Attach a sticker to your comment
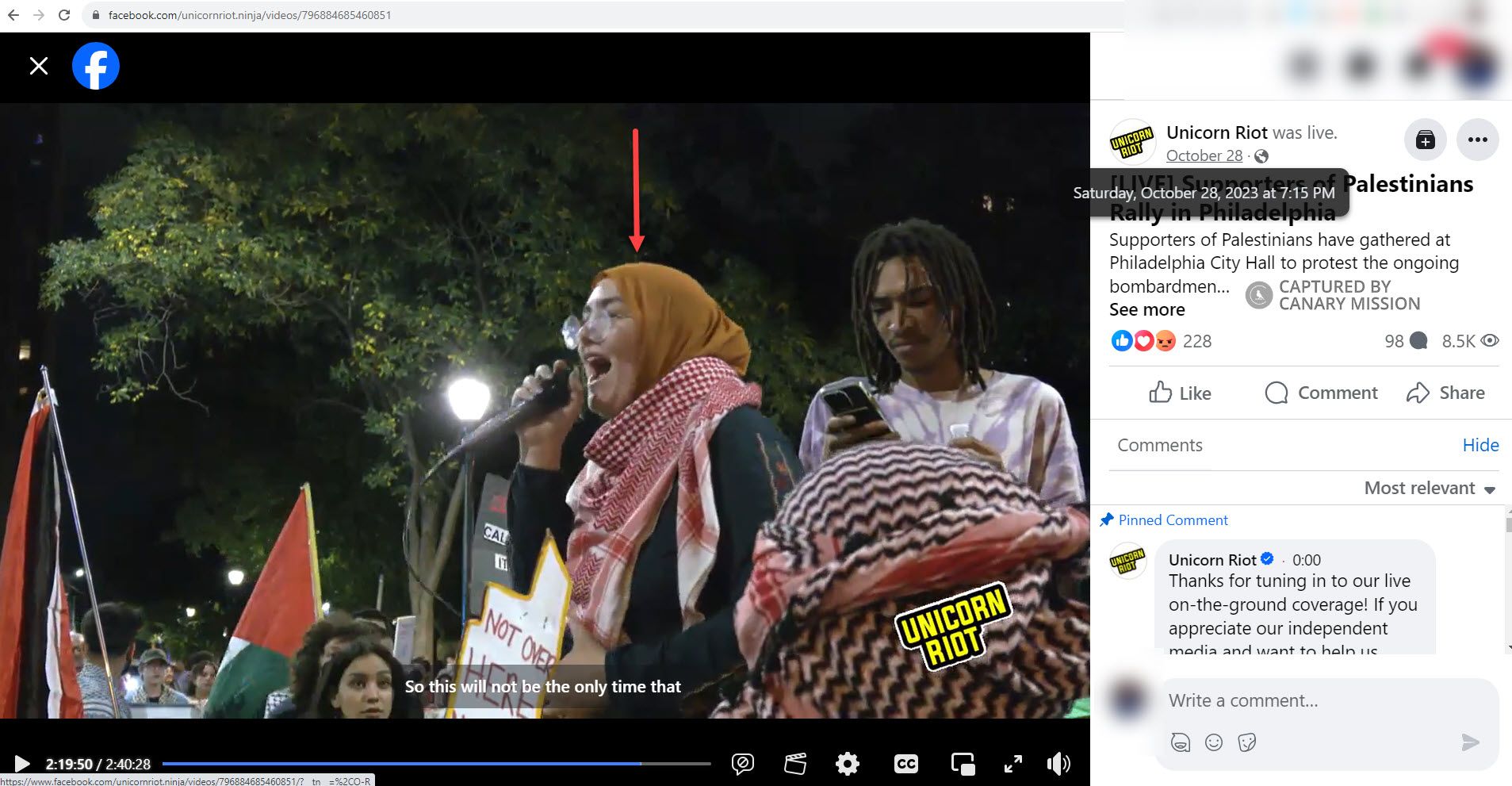The image size is (1512, 786). click(x=1246, y=742)
